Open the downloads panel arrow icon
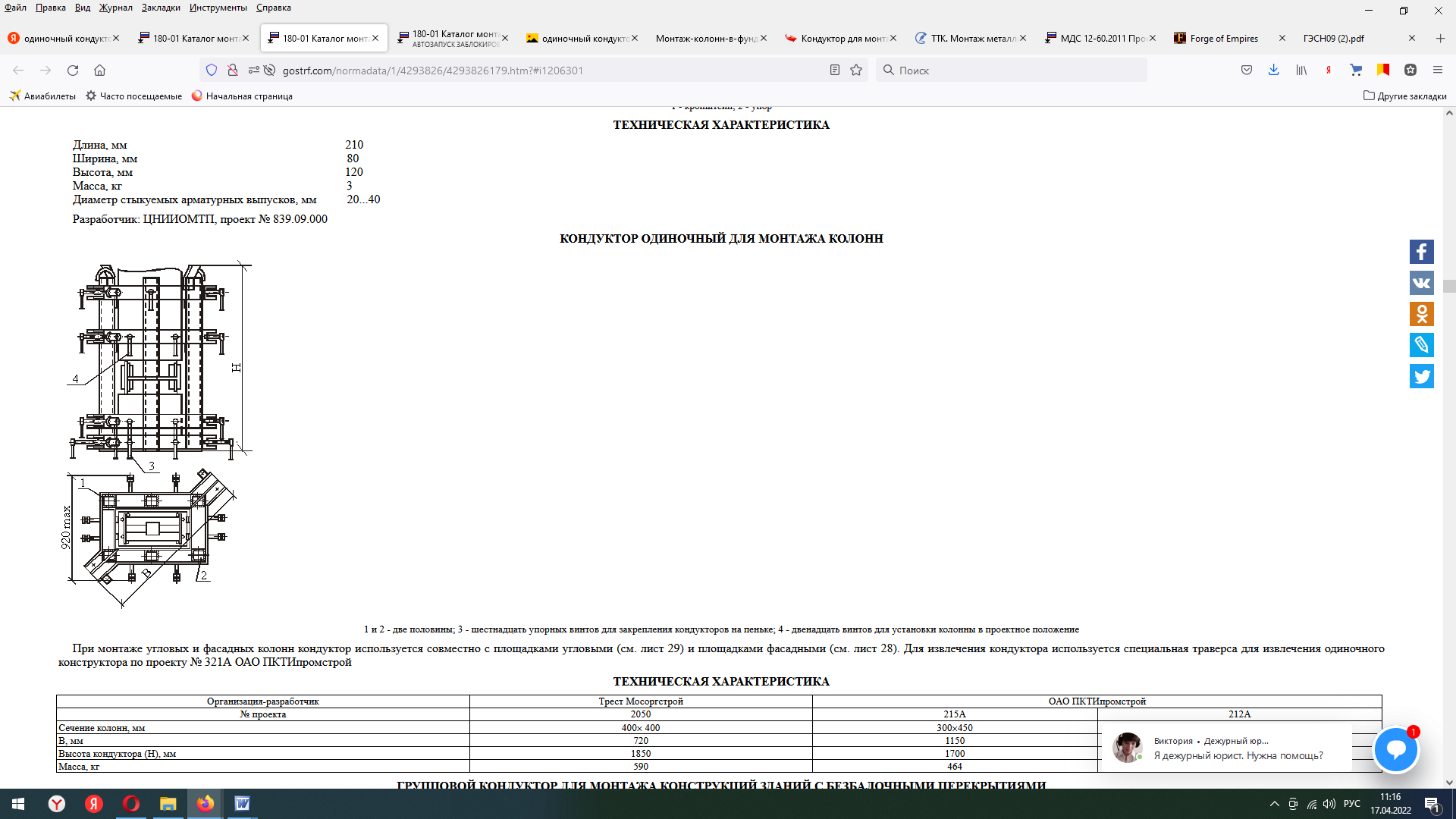The image size is (1456, 819). 1274,71
